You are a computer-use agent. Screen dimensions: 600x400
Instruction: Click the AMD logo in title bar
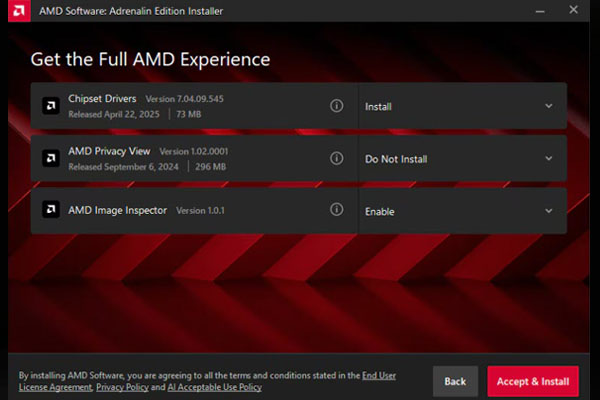pyautogui.click(x=16, y=11)
